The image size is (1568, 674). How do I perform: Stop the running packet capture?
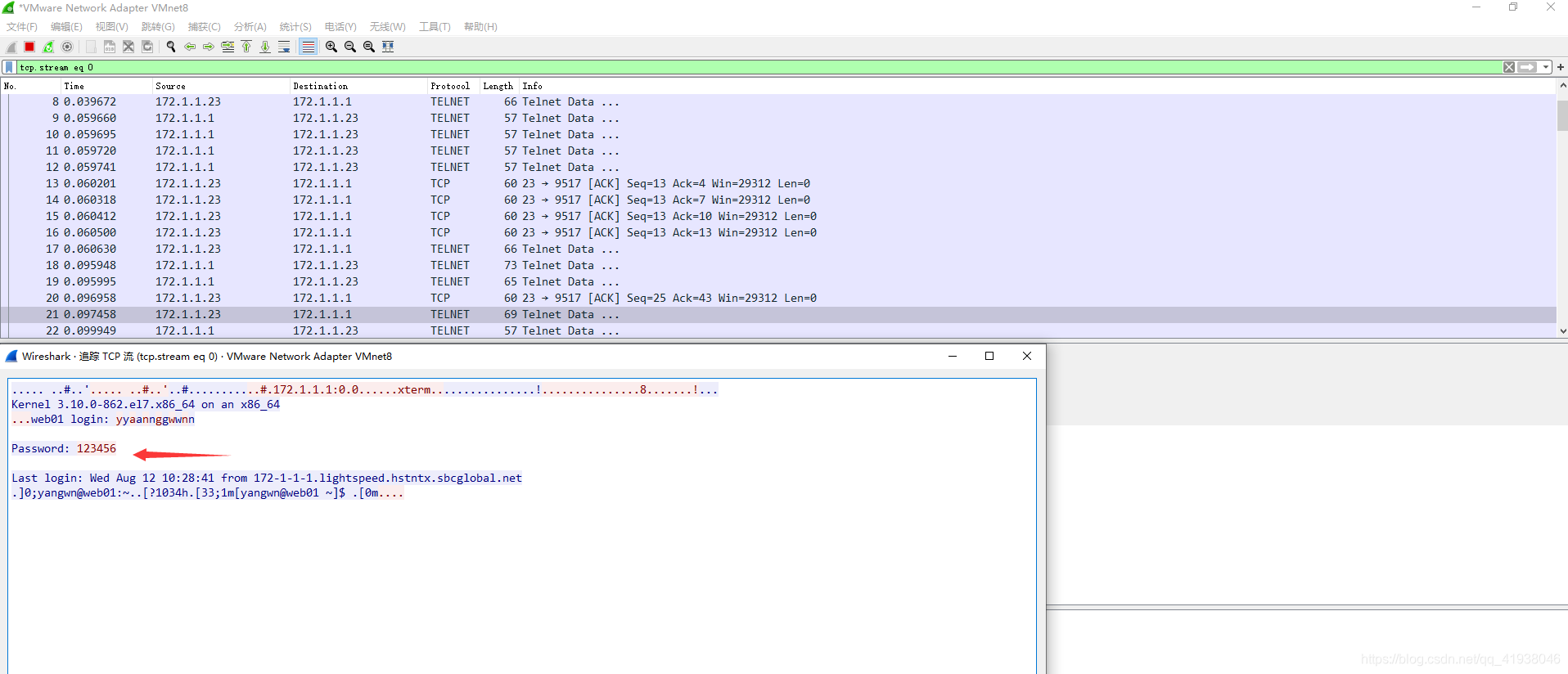29,47
